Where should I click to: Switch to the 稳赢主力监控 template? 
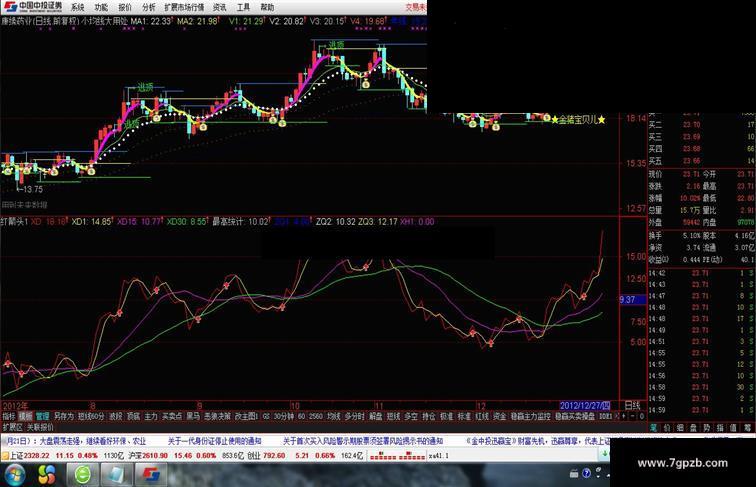(x=530, y=416)
